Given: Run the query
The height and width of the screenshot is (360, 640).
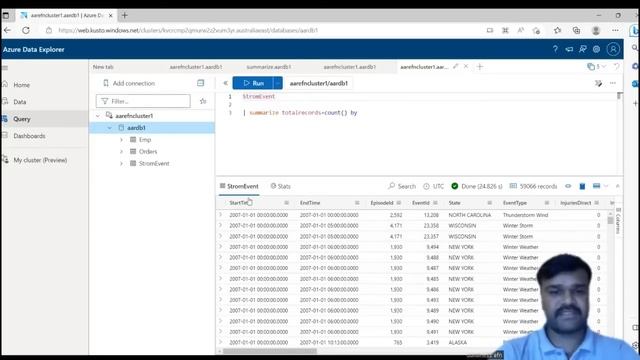Looking at the screenshot, I should (253, 83).
